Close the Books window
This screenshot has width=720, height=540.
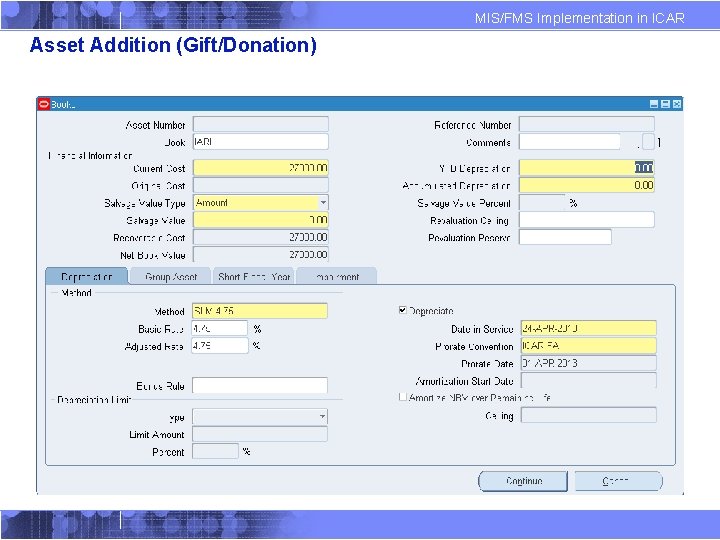click(677, 104)
